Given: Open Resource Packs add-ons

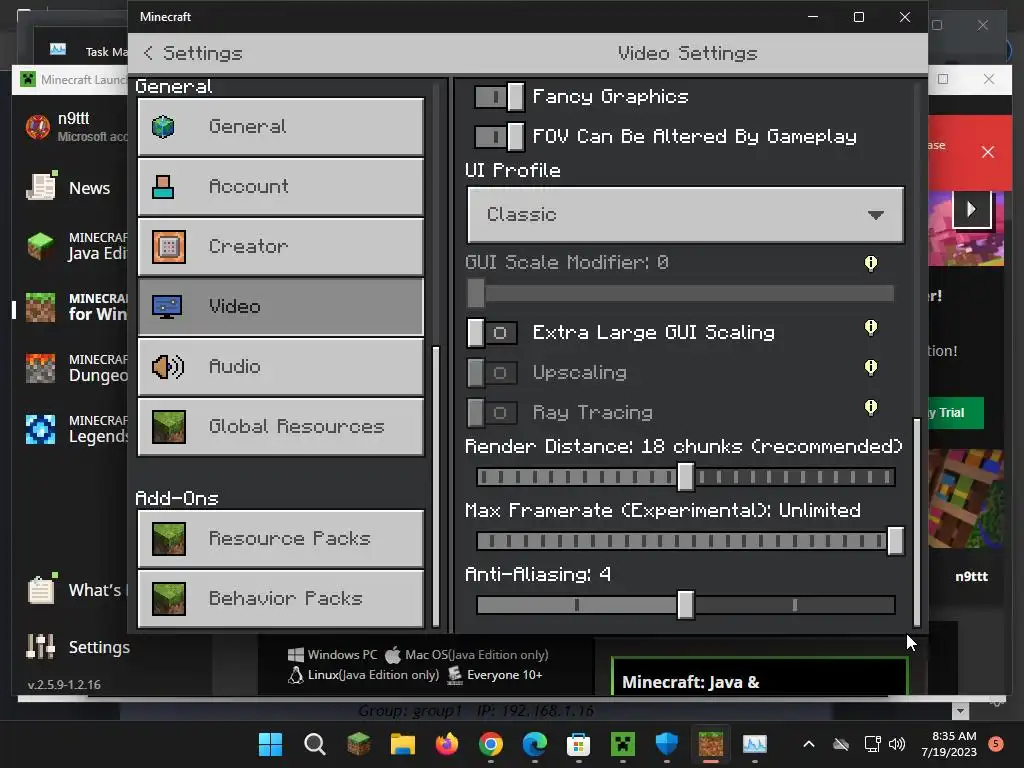Looking at the screenshot, I should (x=281, y=539).
